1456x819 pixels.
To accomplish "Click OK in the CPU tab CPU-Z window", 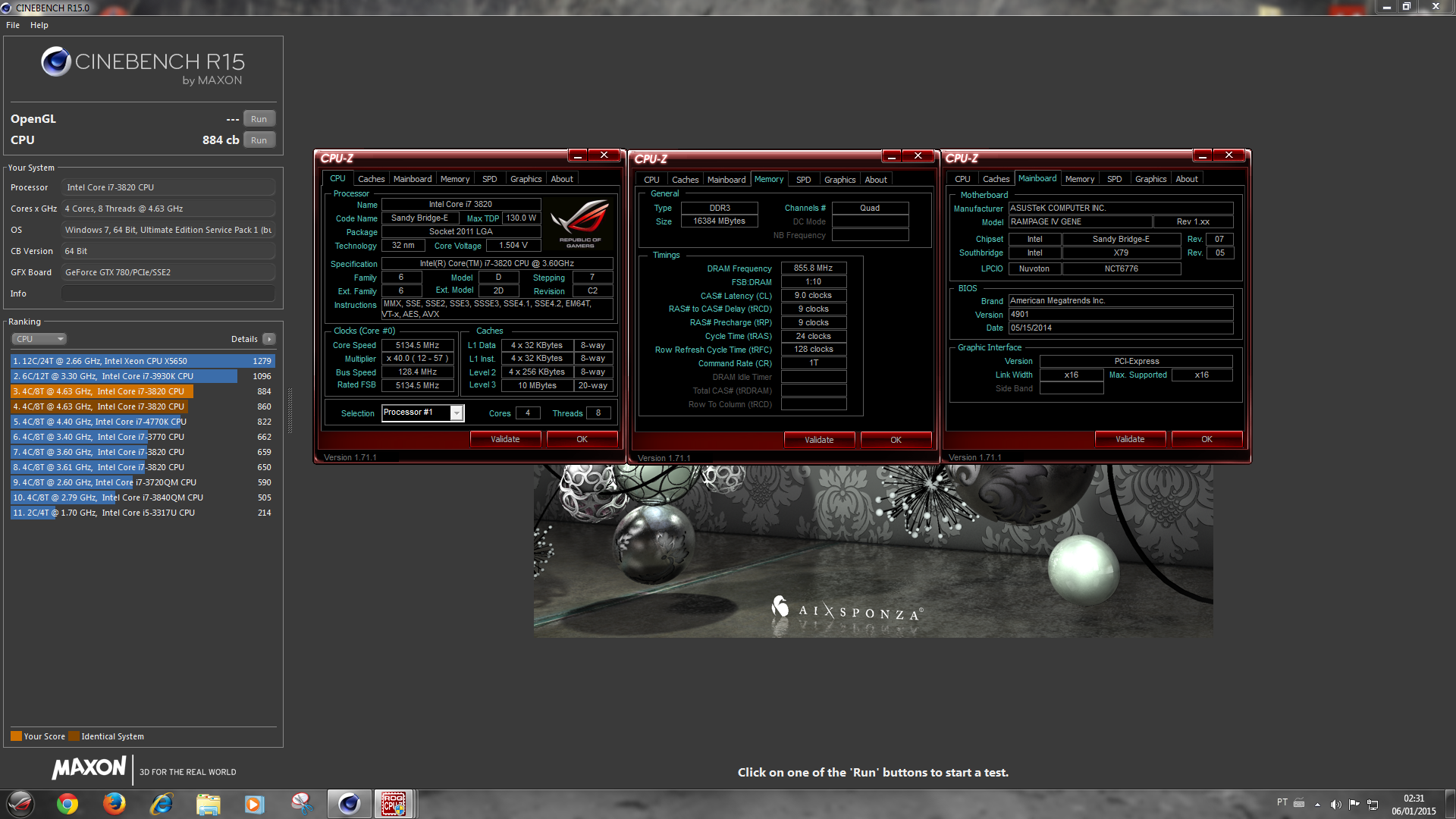I will (582, 439).
